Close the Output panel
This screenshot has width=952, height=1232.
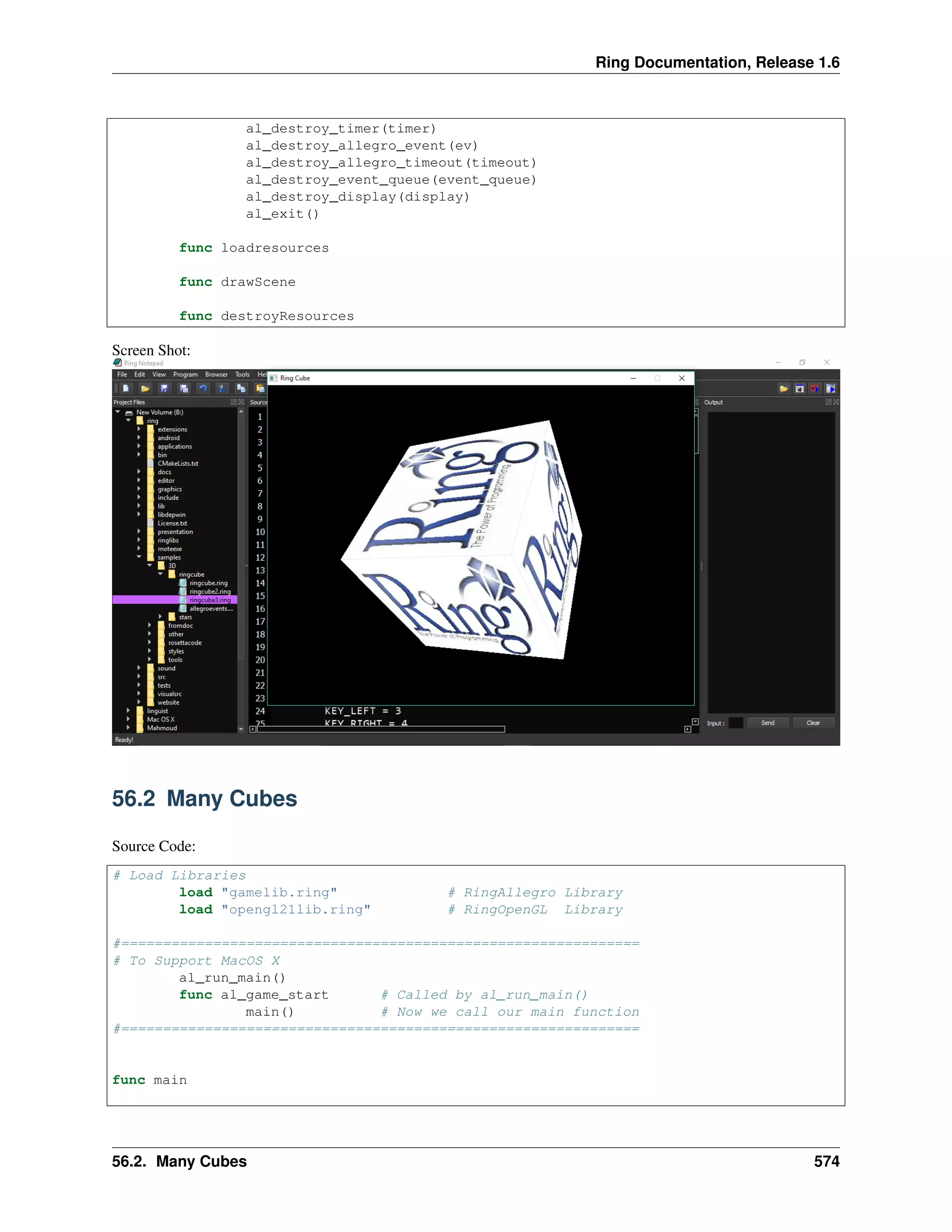point(836,402)
